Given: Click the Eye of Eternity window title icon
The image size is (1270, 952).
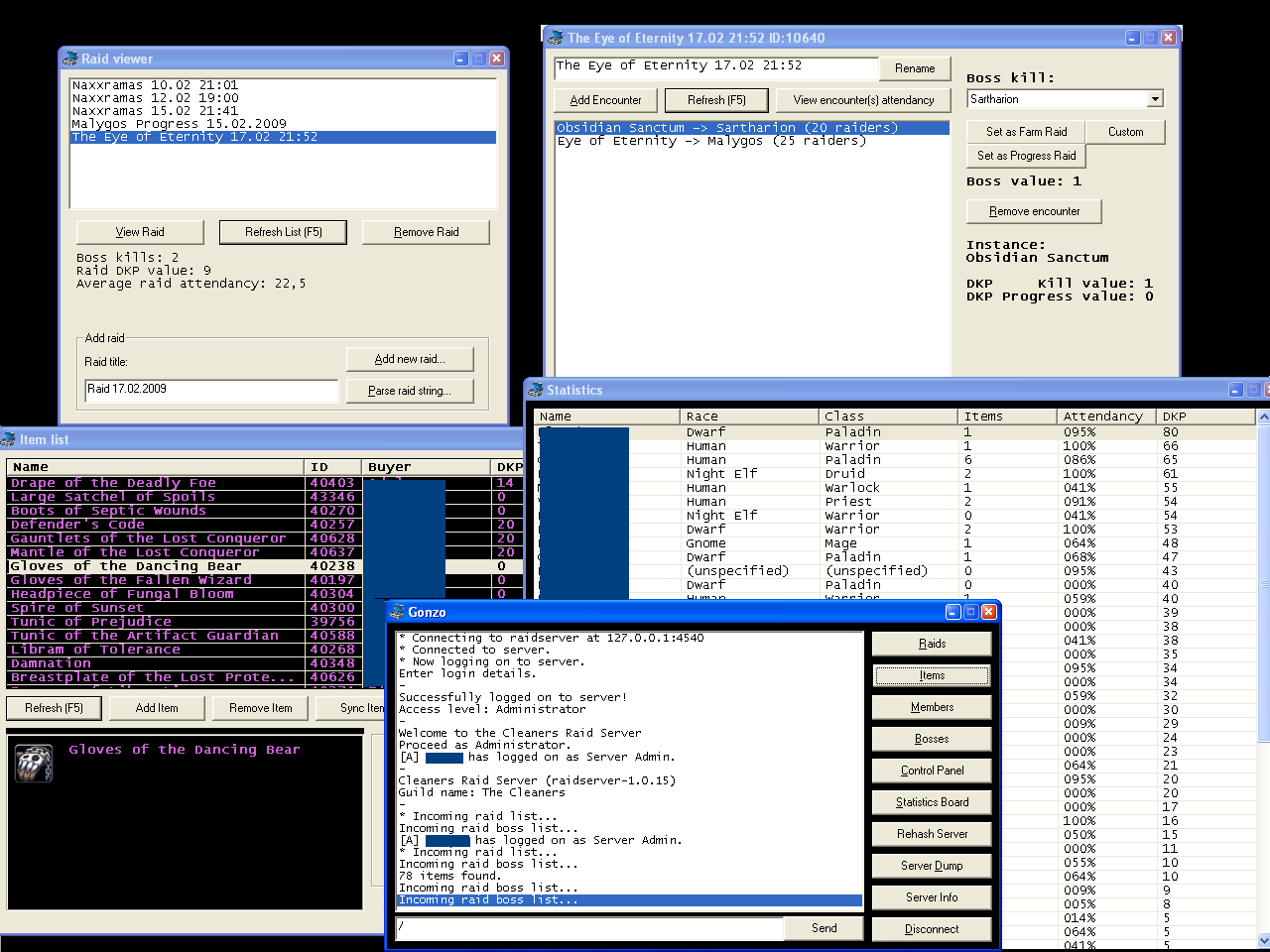Looking at the screenshot, I should [x=556, y=38].
